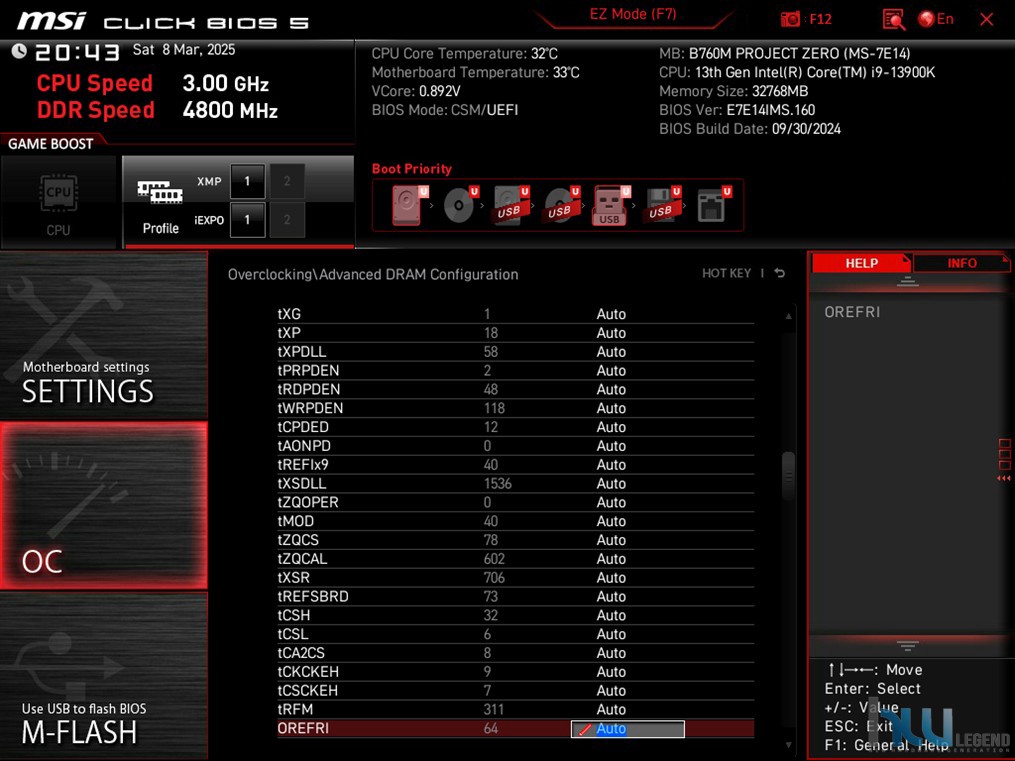Collapse help panel top grip handle
Screen dimensions: 1015x761
coord(908,281)
